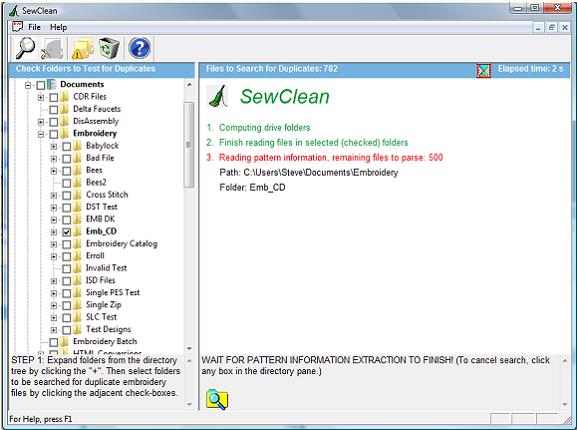This screenshot has height=430, width=577.
Task: Click the Bees2 folder icon
Action: tap(77, 182)
